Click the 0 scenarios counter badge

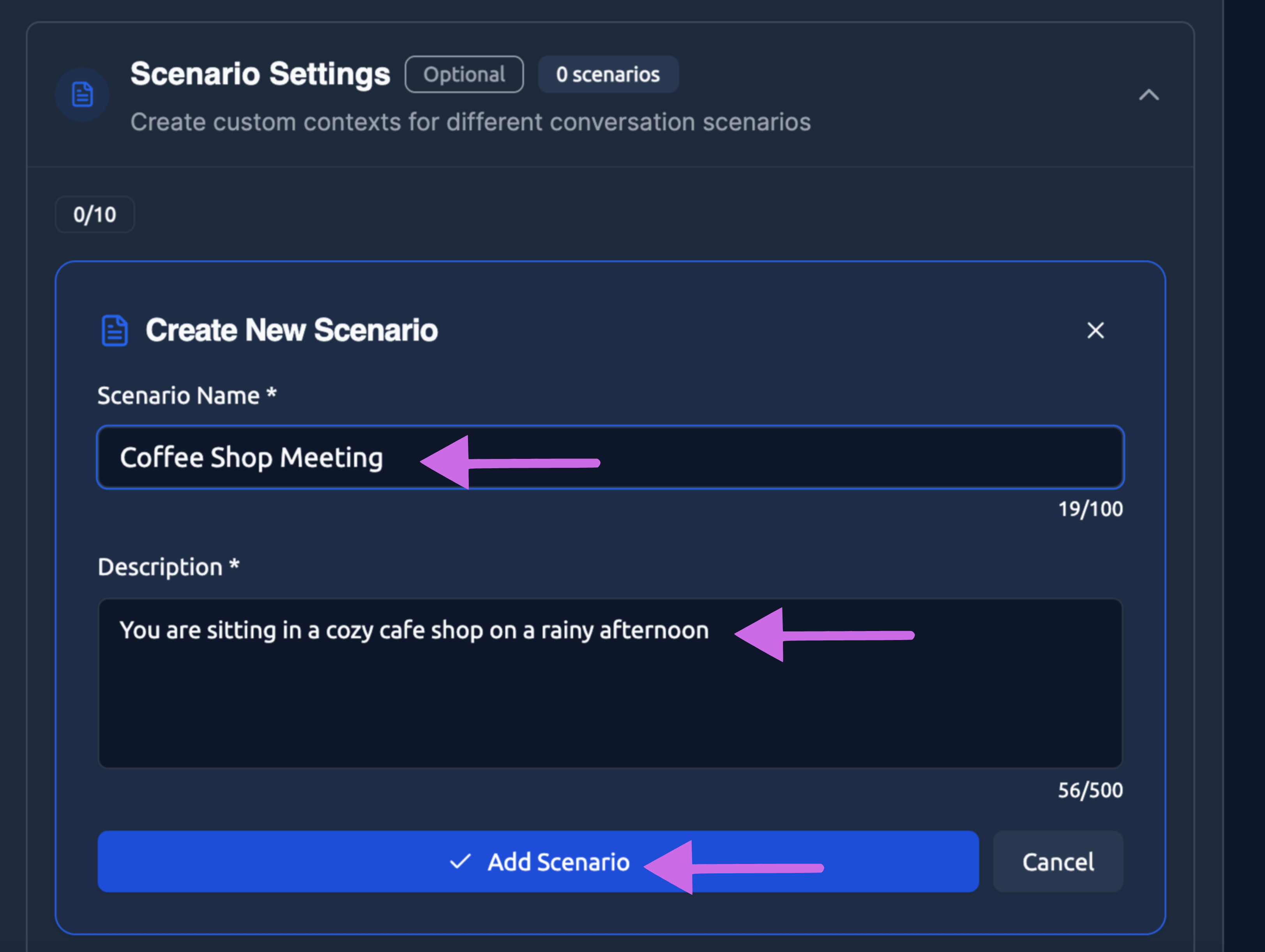point(608,74)
